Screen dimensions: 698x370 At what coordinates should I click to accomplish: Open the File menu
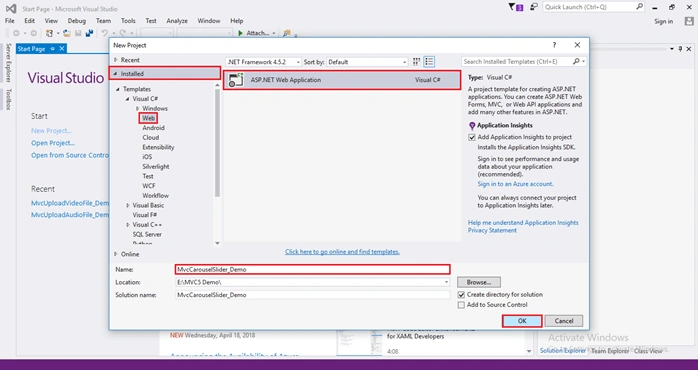pyautogui.click(x=9, y=21)
